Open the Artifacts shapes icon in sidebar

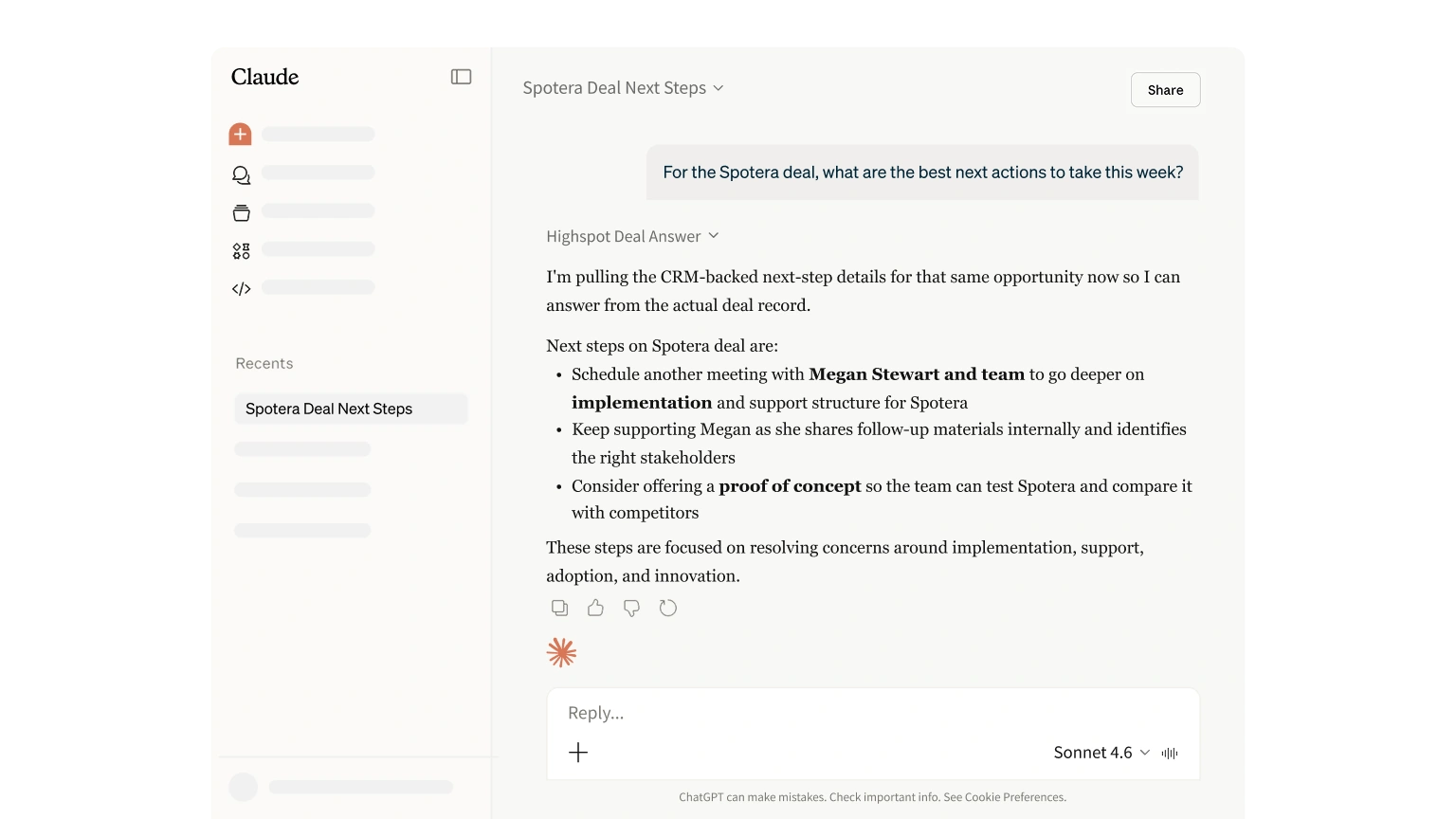[242, 251]
